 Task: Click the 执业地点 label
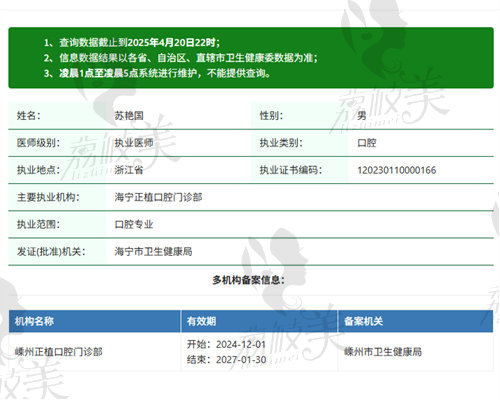click(x=38, y=170)
